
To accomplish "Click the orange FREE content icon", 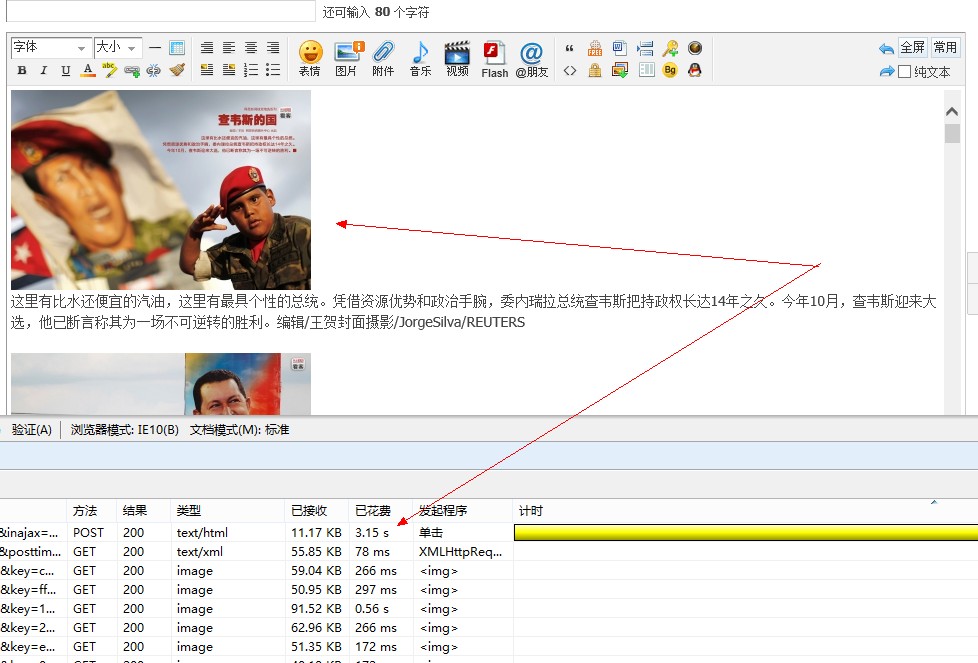I will [595, 48].
